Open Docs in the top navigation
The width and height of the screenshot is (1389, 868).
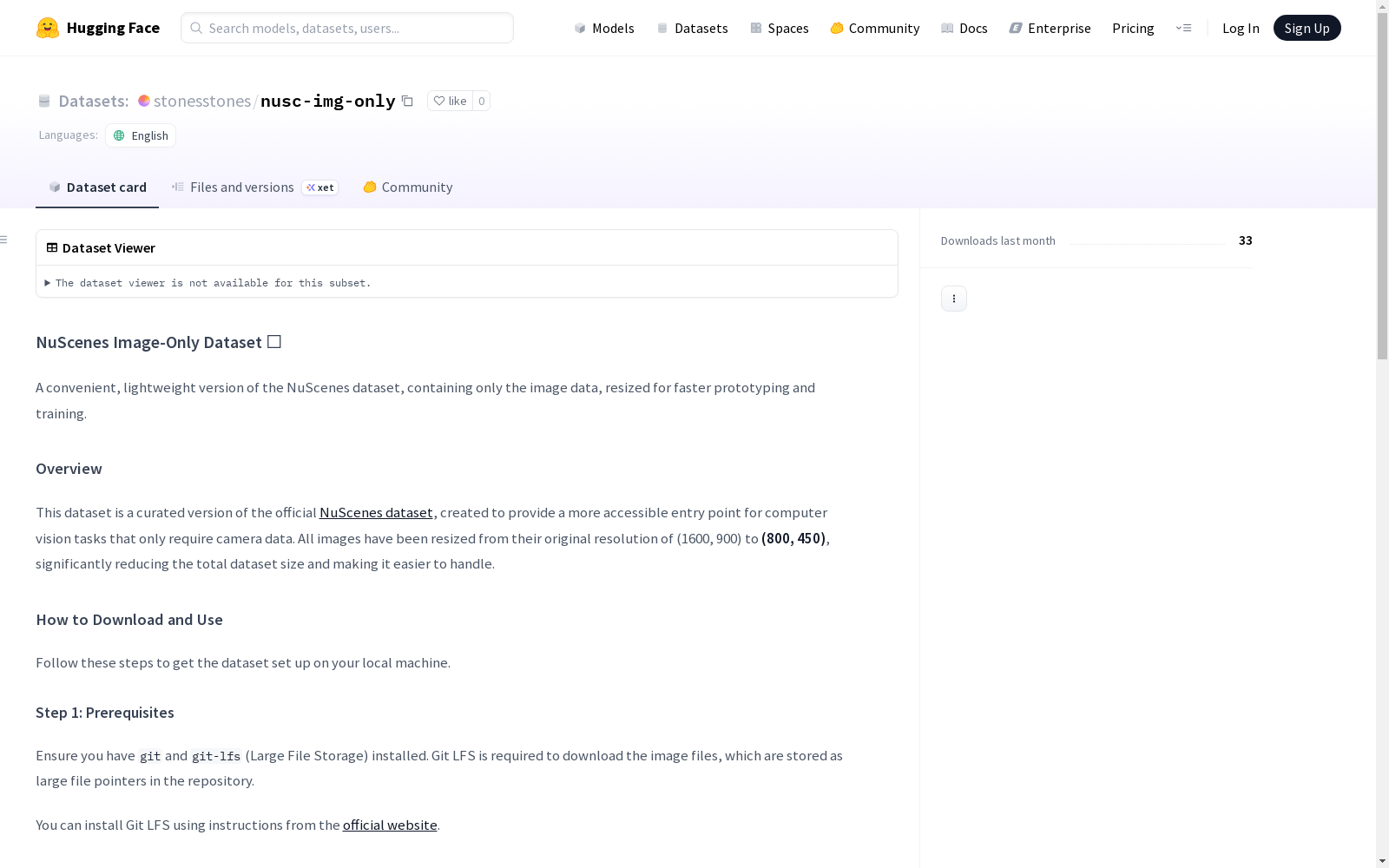964,28
